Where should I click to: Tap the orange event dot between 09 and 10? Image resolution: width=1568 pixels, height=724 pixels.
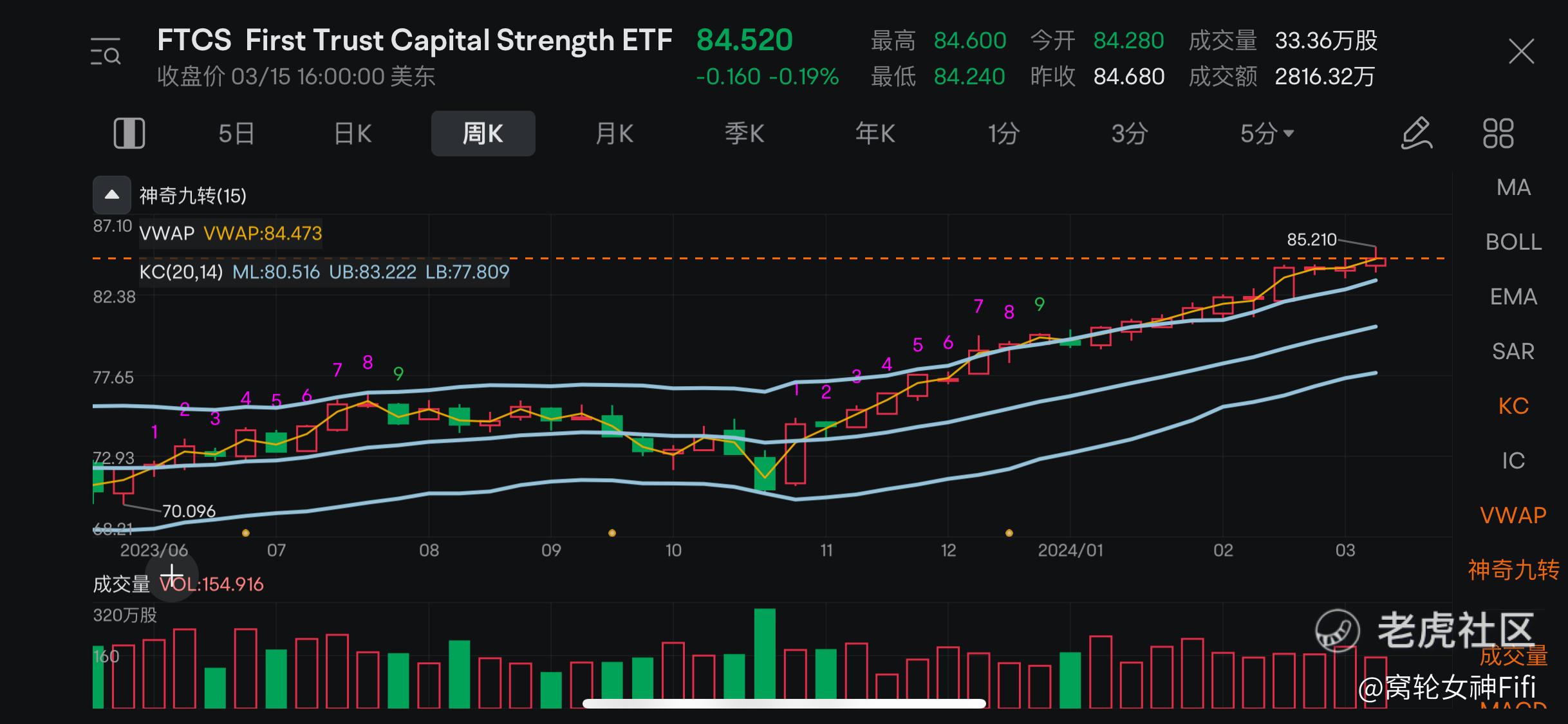point(612,533)
